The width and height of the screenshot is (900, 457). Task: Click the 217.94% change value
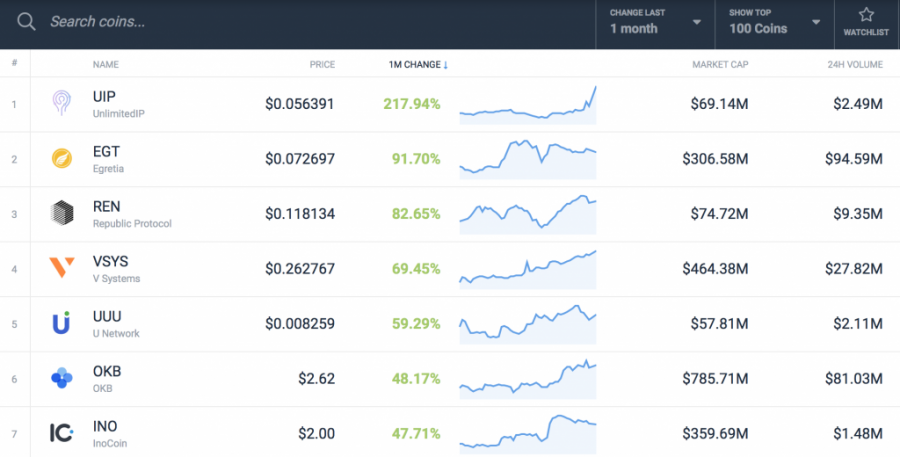[x=412, y=104]
